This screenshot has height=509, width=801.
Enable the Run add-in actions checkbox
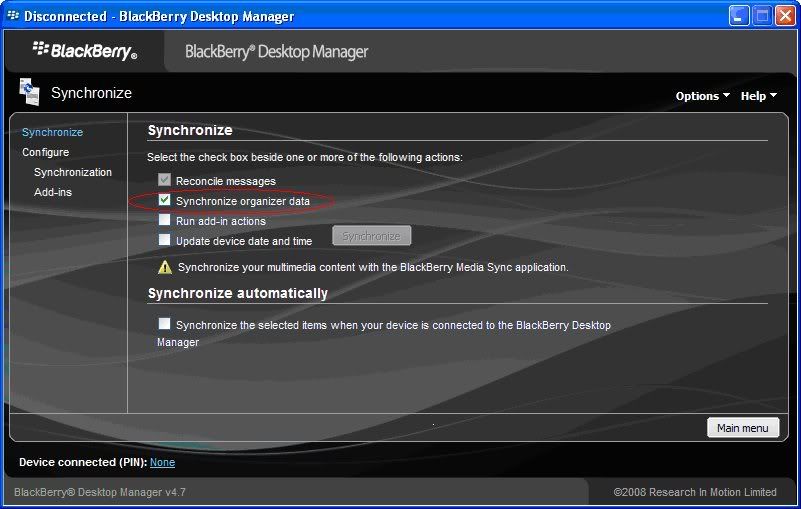pyautogui.click(x=164, y=220)
